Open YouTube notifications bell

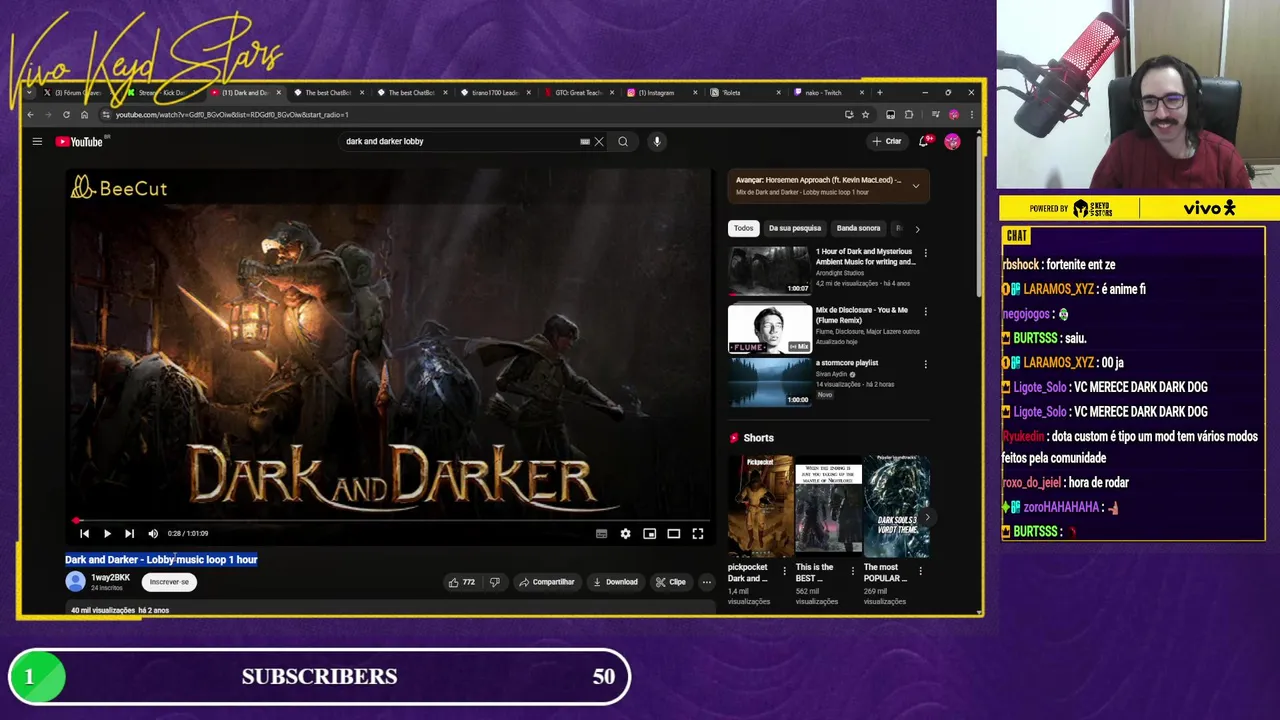[925, 142]
